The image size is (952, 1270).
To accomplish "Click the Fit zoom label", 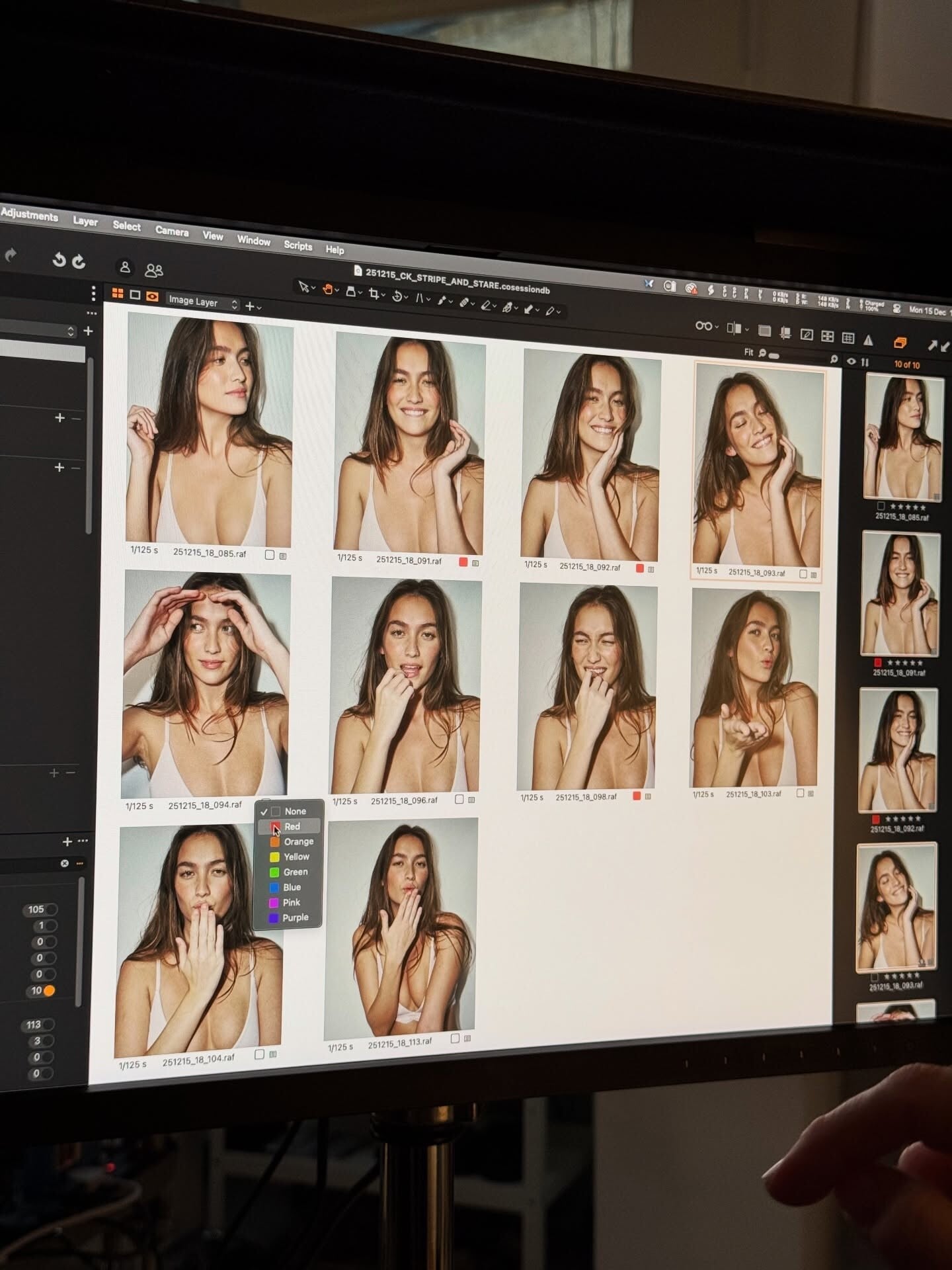I will 748,352.
